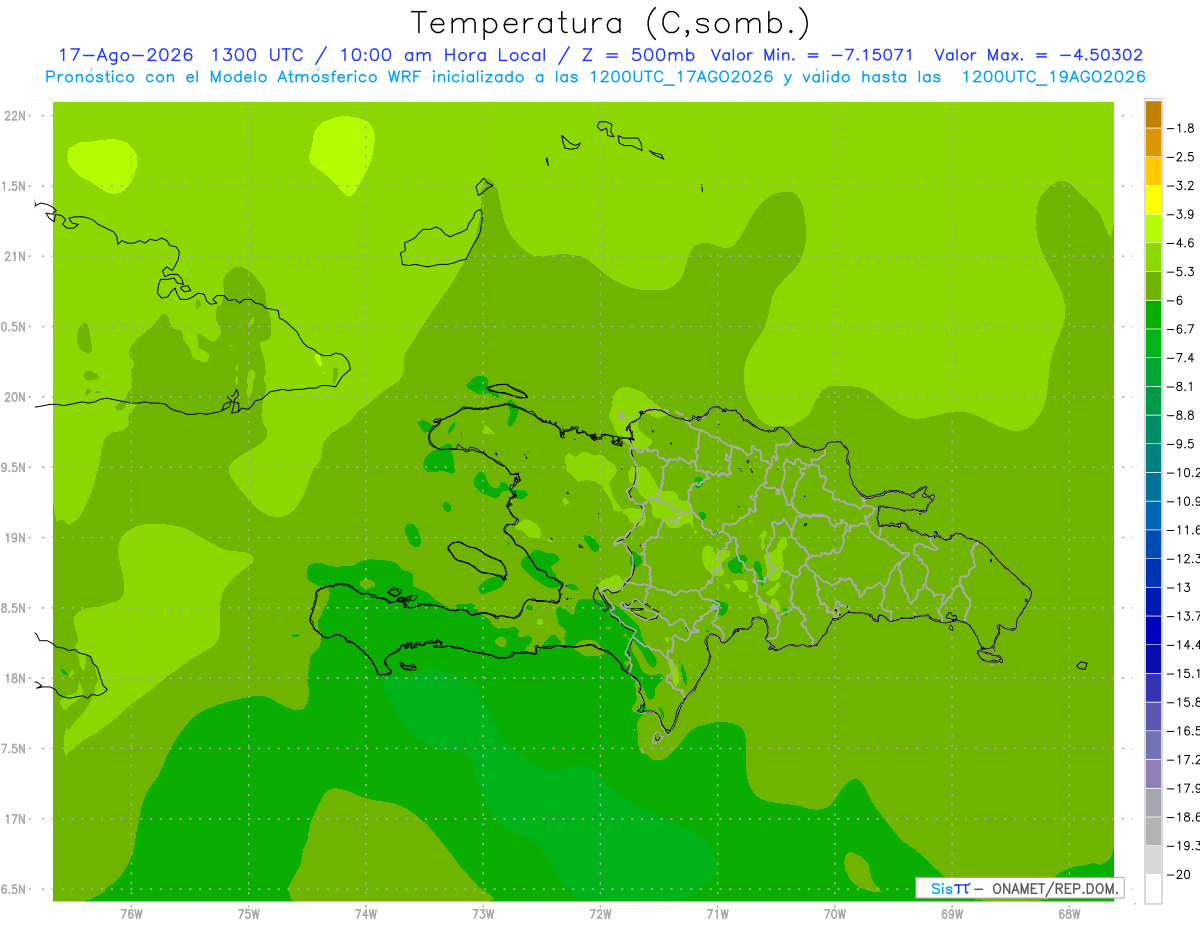Click the "19N" latitude label
This screenshot has width=1200, height=927.
pos(16,538)
